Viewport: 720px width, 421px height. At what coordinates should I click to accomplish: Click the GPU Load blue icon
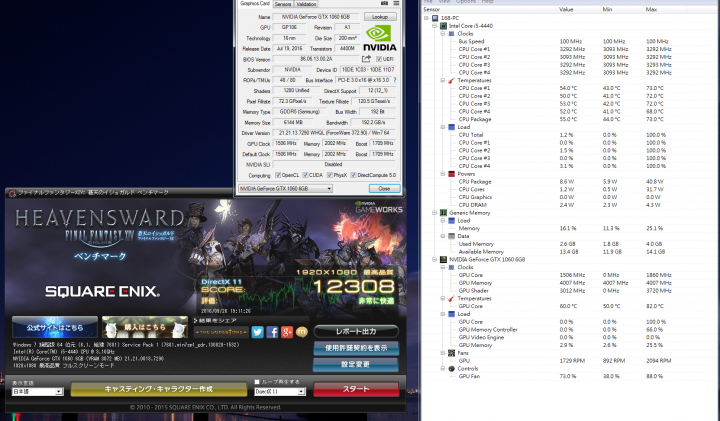pyautogui.click(x=451, y=314)
